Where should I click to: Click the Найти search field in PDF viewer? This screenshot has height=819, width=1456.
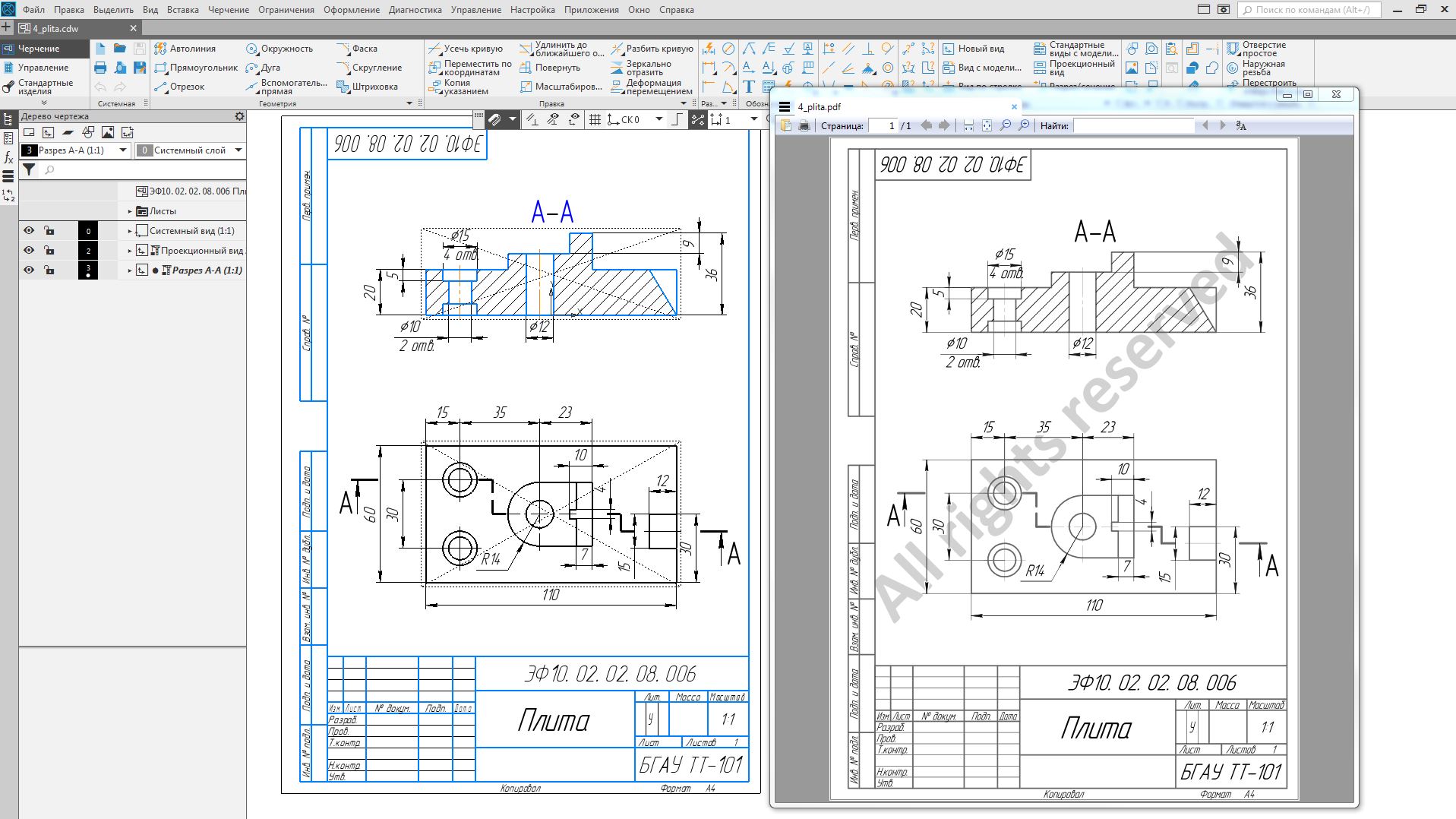click(1134, 126)
